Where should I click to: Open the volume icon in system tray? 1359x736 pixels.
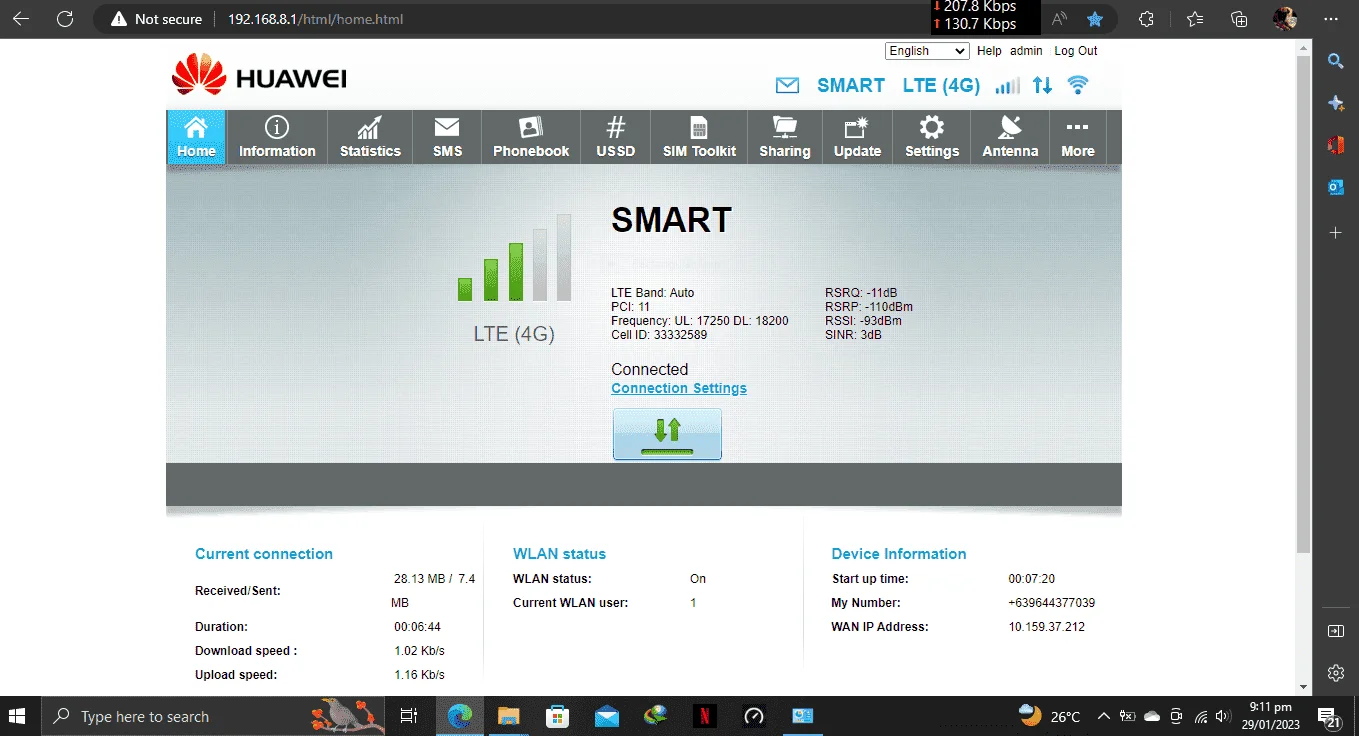1225,716
